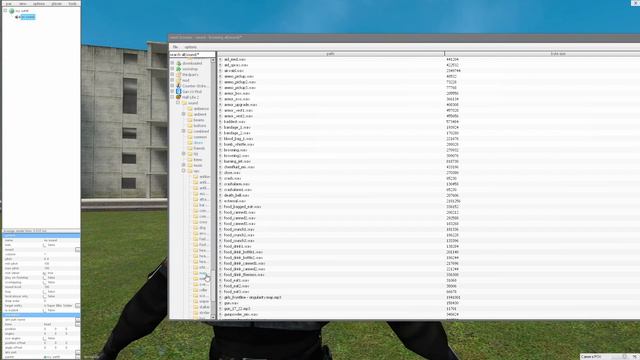Expand the workshop node in asset tree
640x360 pixels.
tap(172, 69)
